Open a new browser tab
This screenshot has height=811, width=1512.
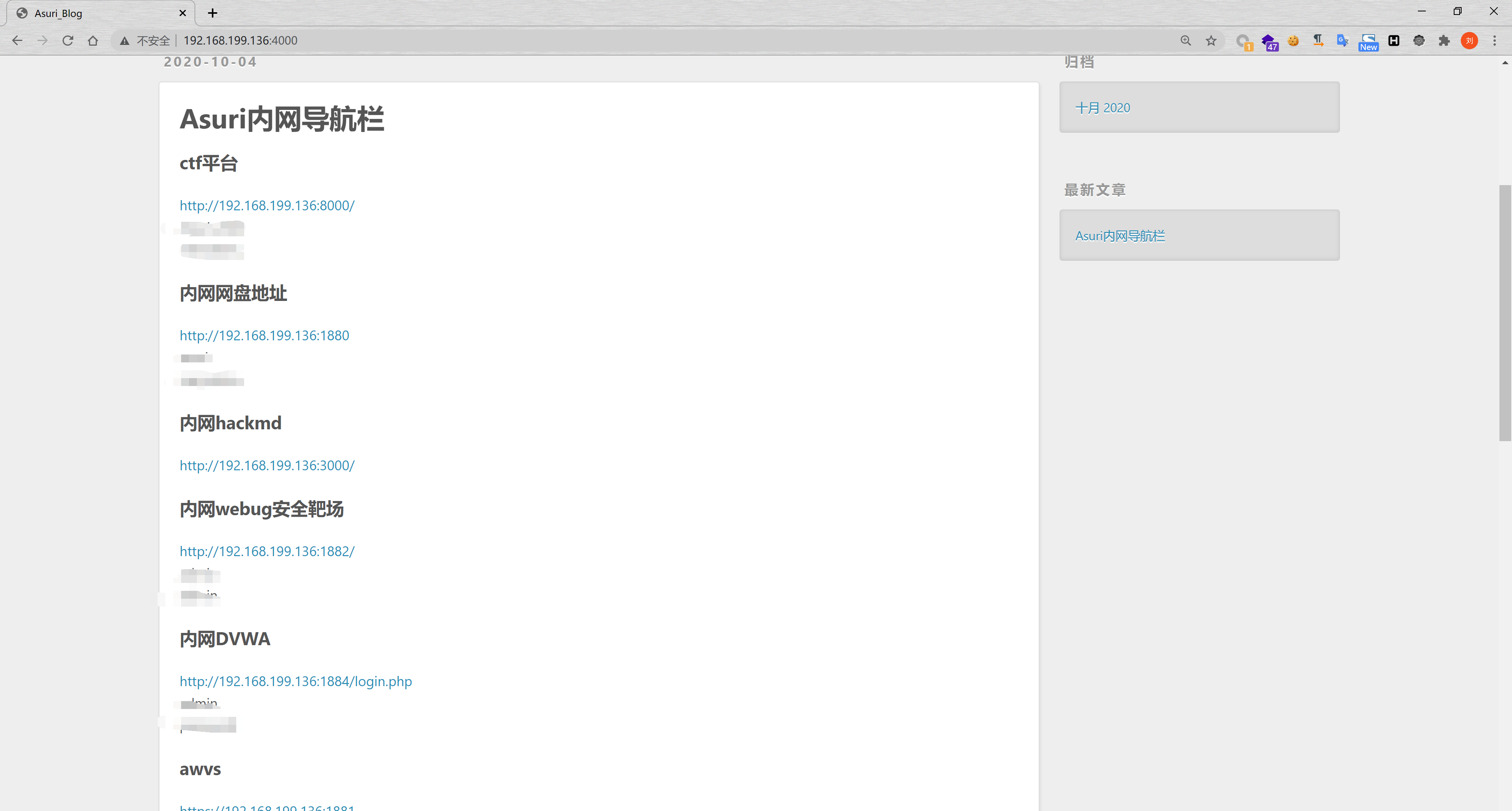[x=213, y=13]
